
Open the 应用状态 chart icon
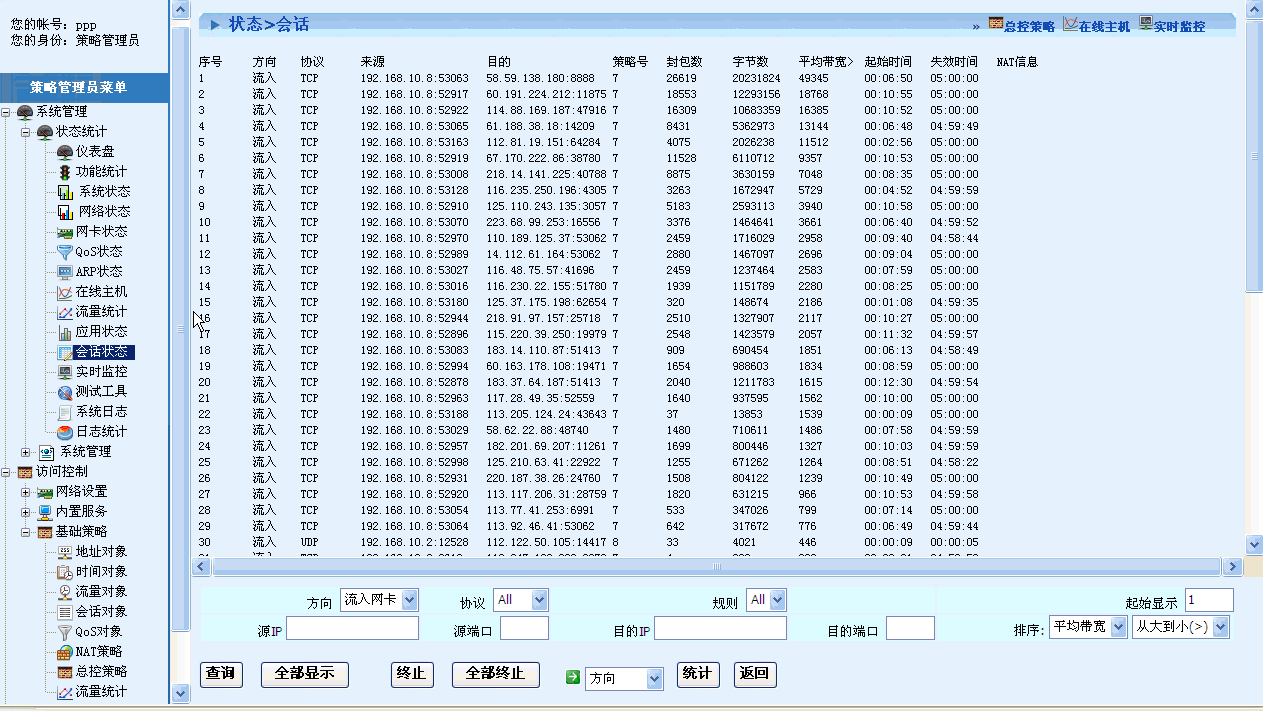(65, 332)
